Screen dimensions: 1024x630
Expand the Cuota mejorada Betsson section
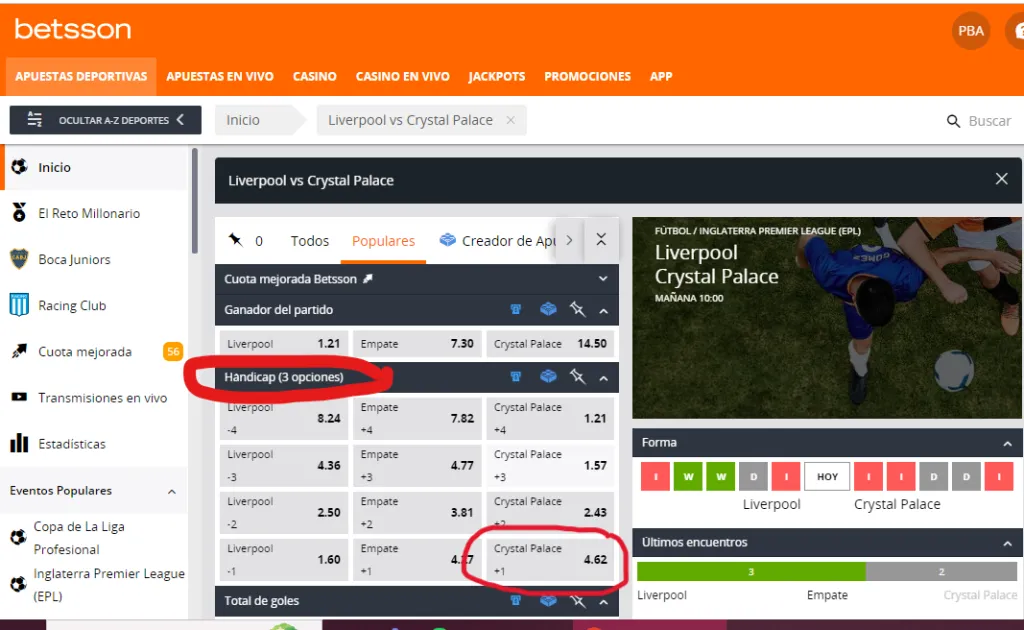point(601,278)
